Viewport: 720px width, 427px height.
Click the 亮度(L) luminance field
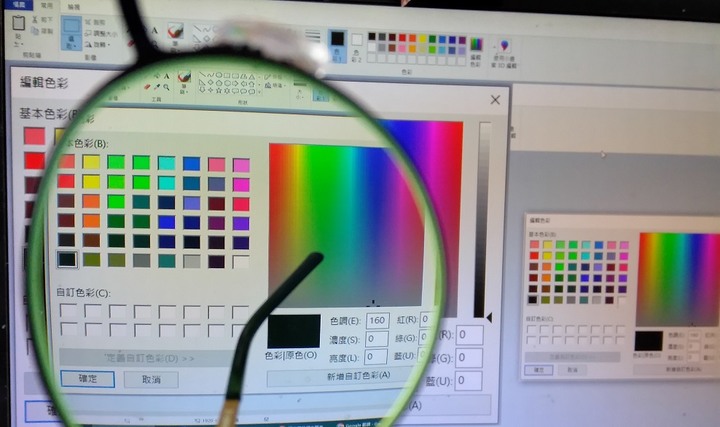pos(376,357)
